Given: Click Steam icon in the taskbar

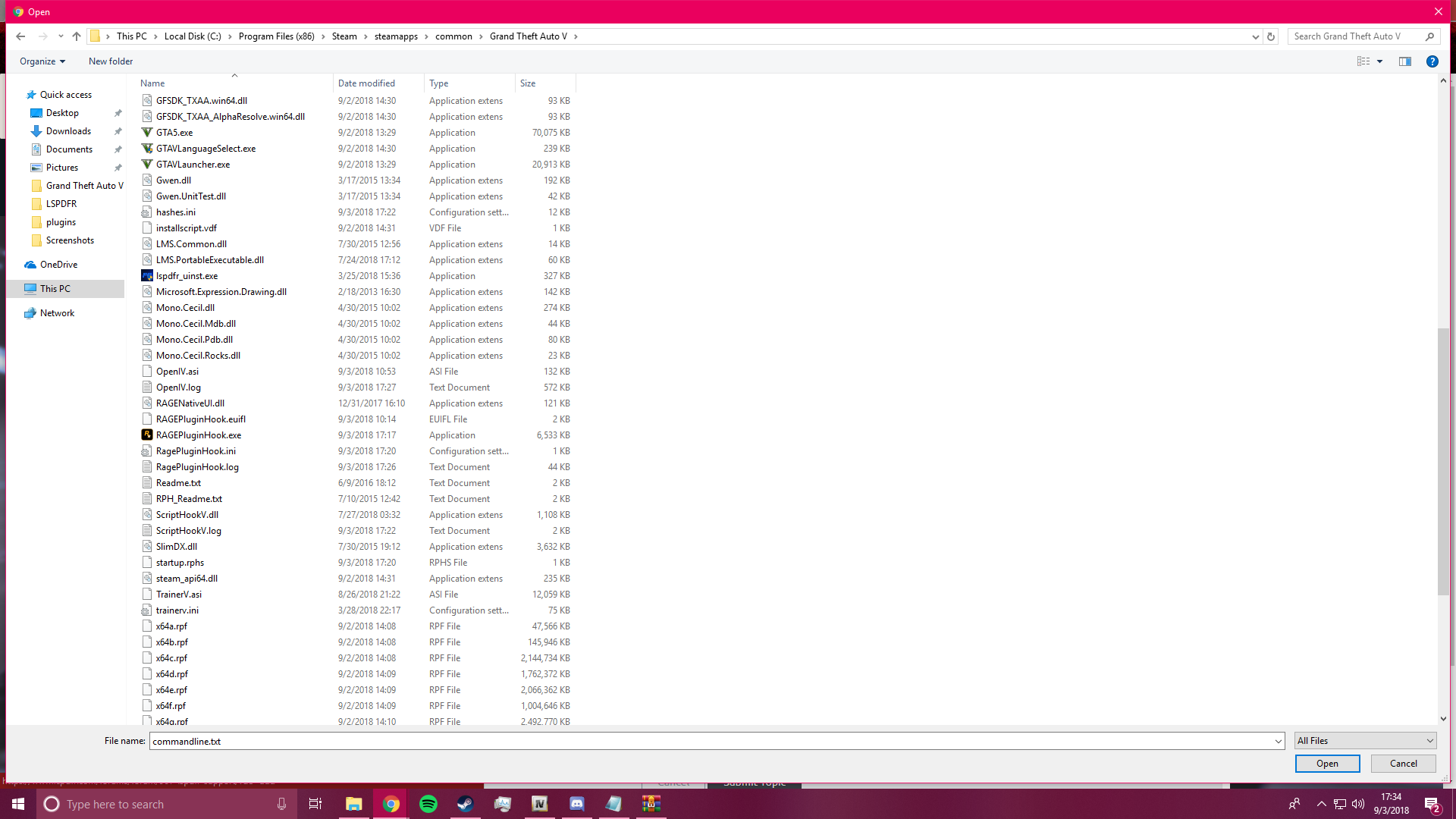Looking at the screenshot, I should click(466, 804).
